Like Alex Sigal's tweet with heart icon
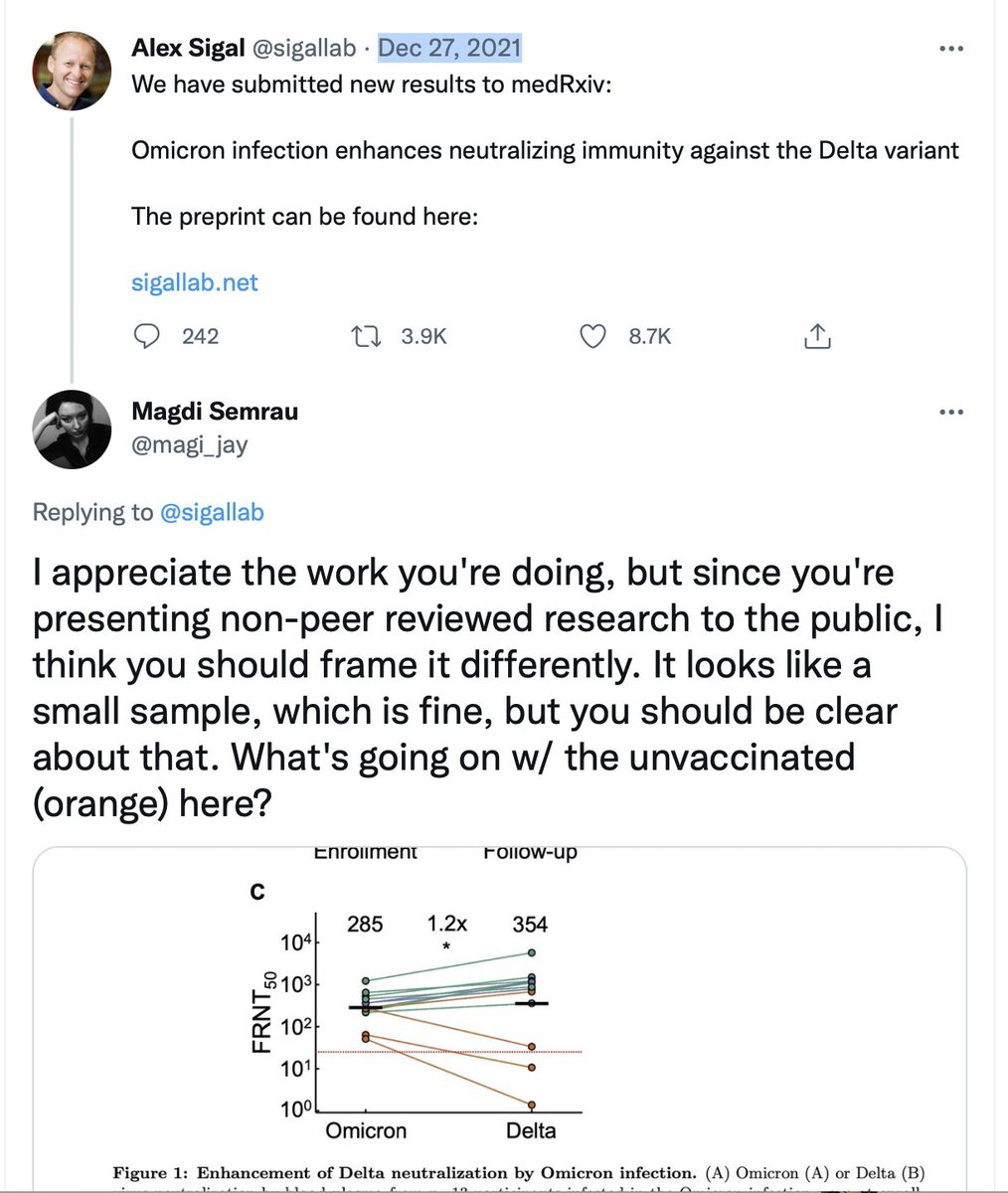Screen dimensions: 1008x1193 [592, 337]
